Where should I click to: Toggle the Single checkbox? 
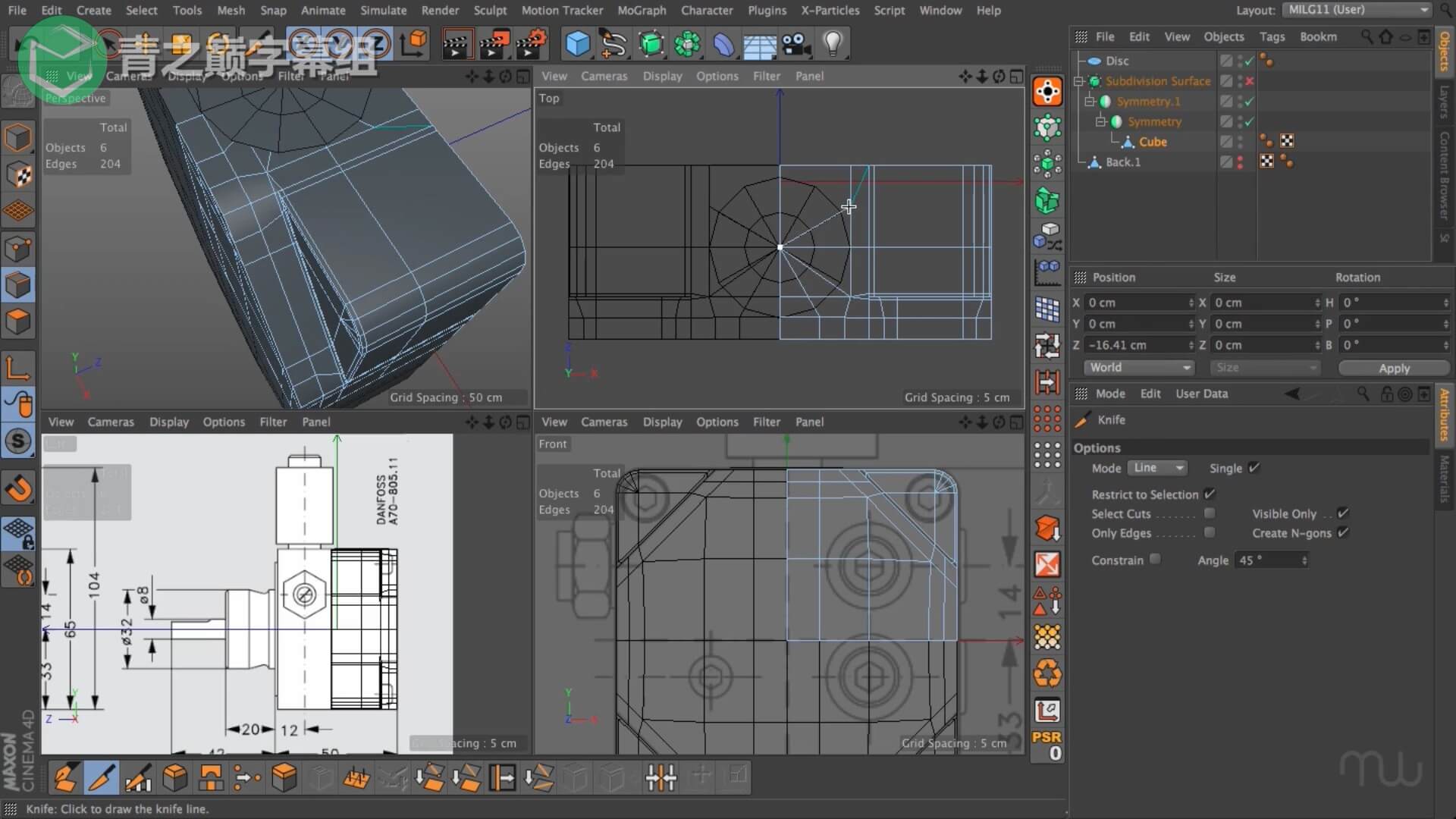point(1254,468)
